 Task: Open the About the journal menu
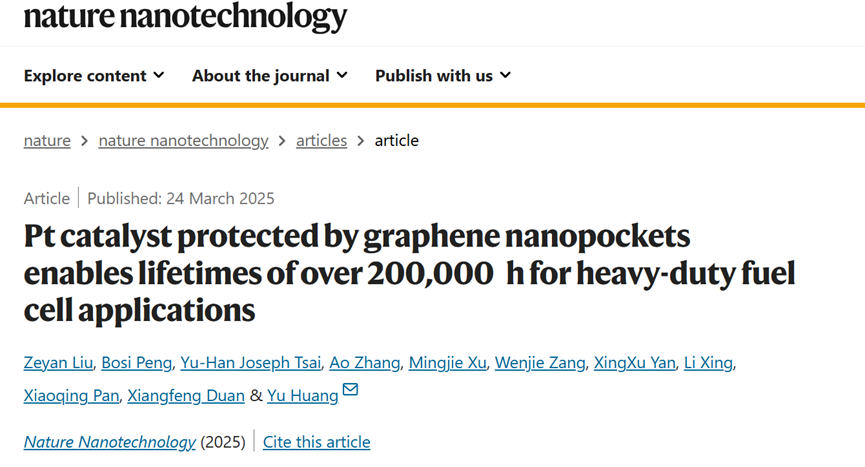270,76
